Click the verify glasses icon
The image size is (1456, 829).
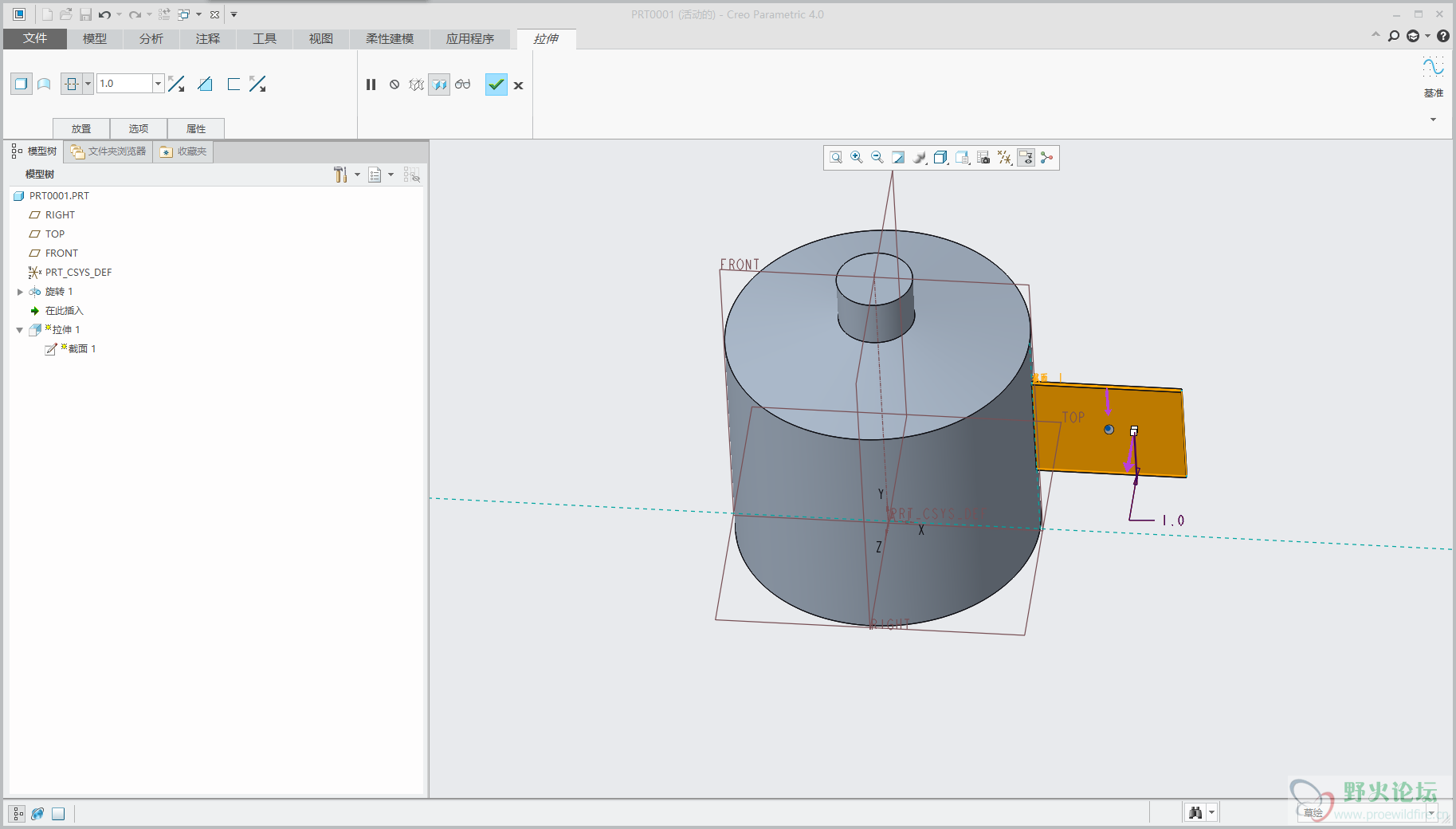[463, 84]
